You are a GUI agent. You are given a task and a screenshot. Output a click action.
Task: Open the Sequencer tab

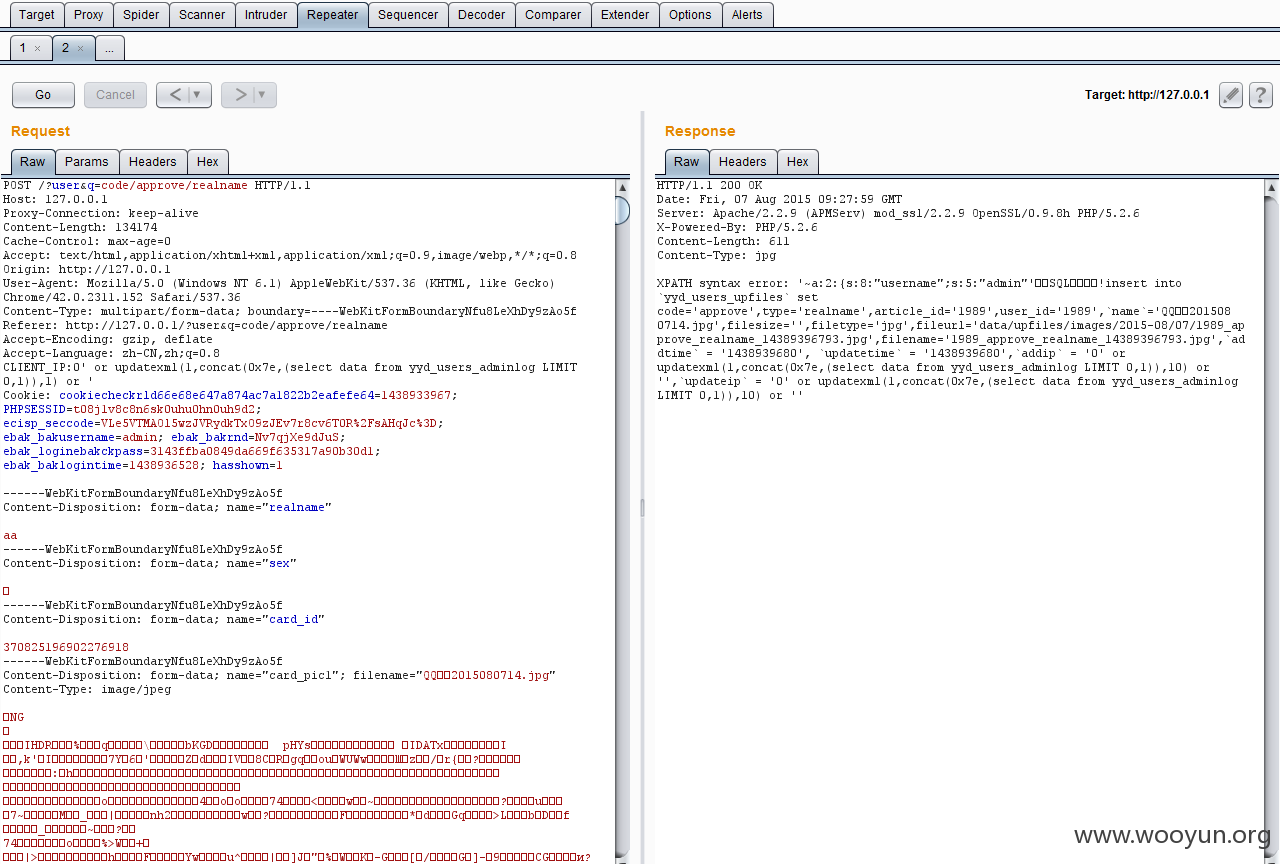[408, 14]
